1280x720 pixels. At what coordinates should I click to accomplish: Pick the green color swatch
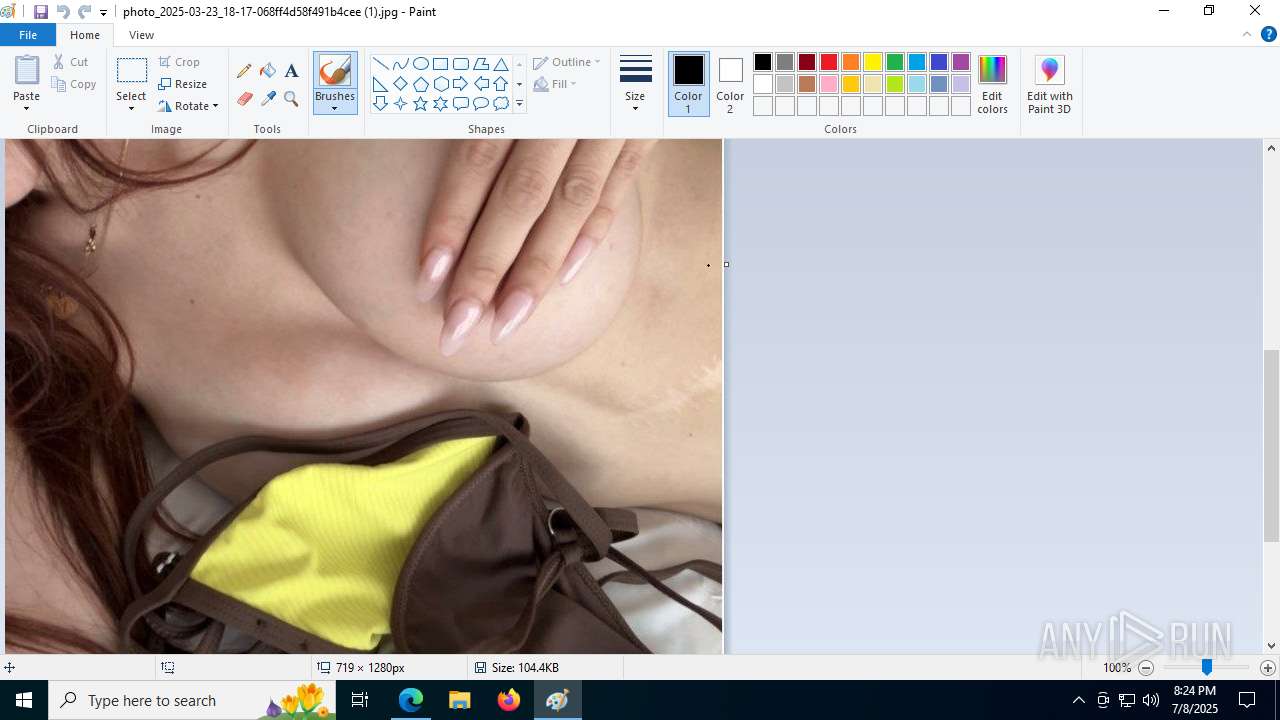click(895, 62)
